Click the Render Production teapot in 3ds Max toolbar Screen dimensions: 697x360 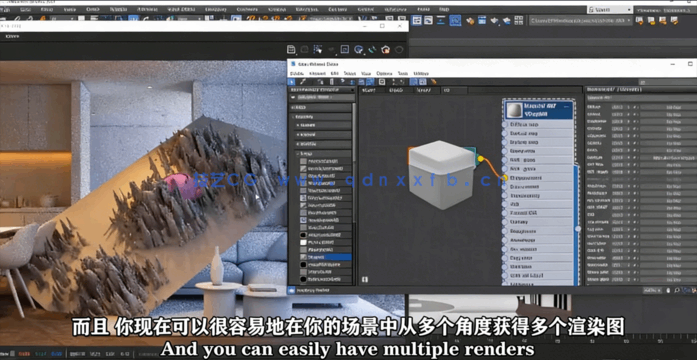(x=494, y=20)
